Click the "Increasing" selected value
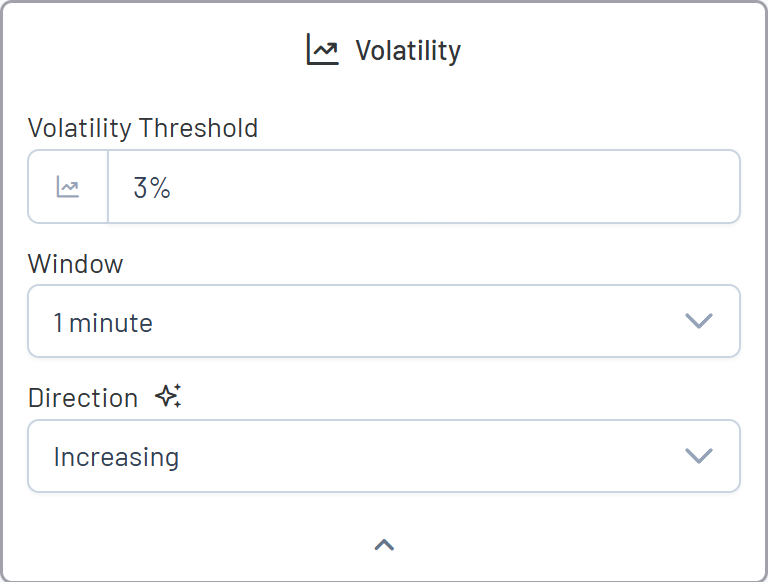Image resolution: width=768 pixels, height=582 pixels. coord(116,457)
